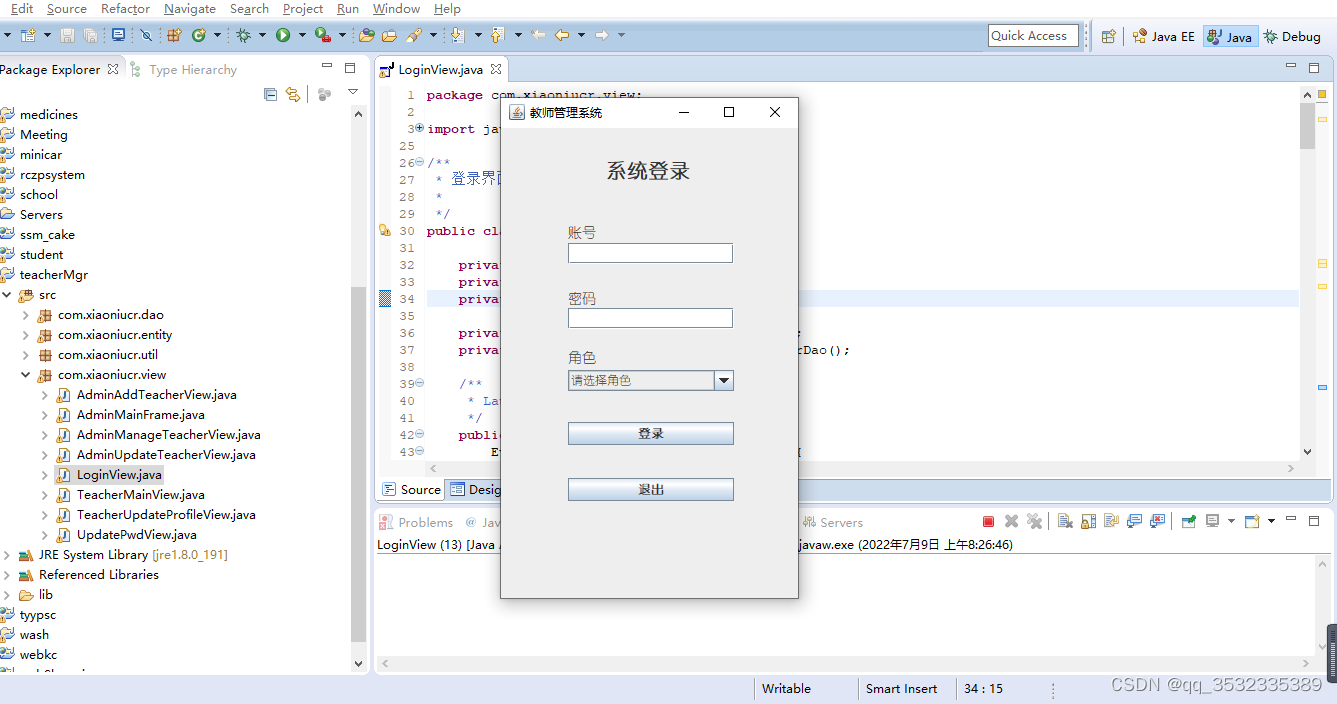Clear the console with Clear Console icon
This screenshot has height=704, width=1337.
click(x=1065, y=521)
